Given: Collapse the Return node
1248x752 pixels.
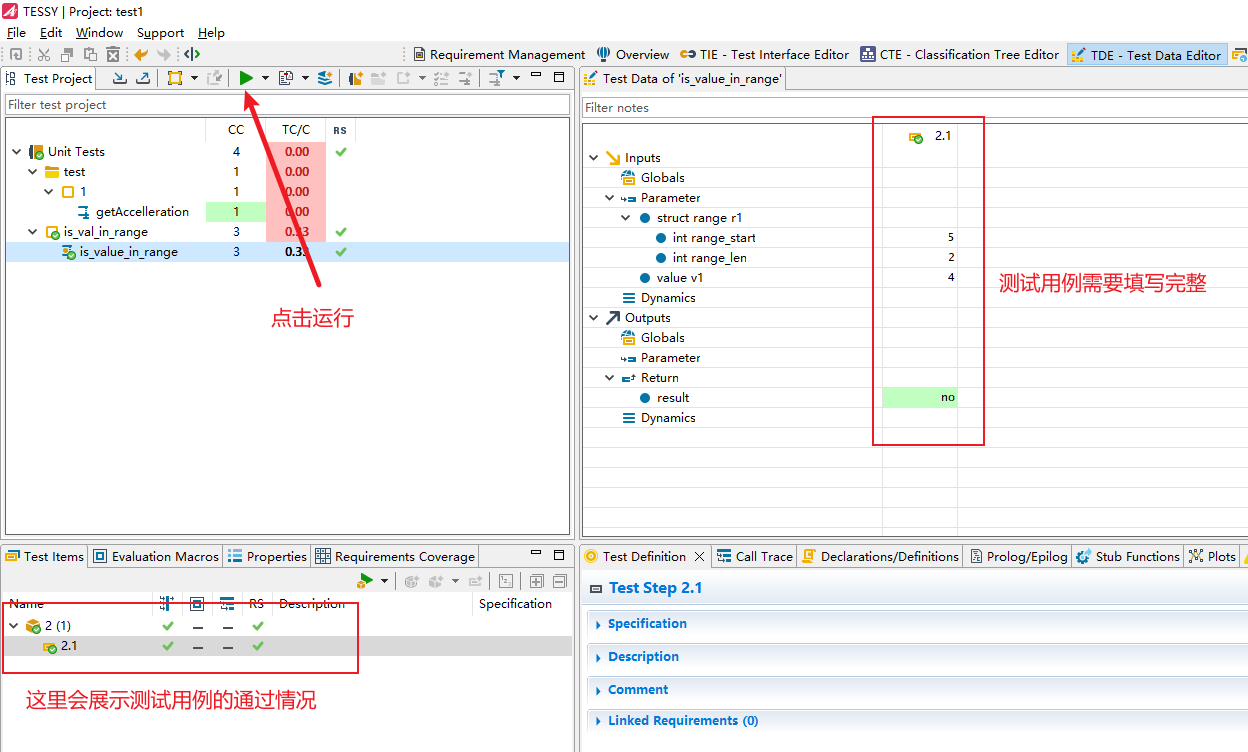Looking at the screenshot, I should [x=609, y=378].
